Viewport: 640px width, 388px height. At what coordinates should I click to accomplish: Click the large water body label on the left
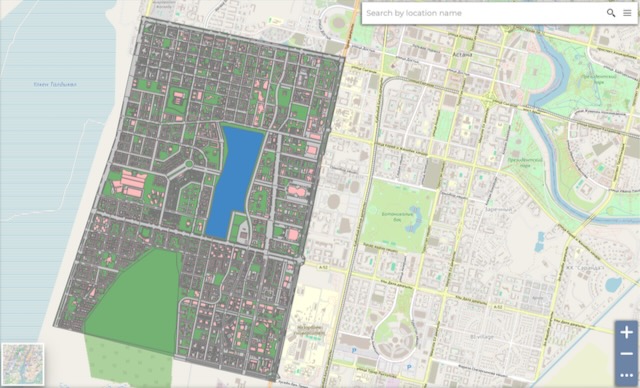(x=55, y=84)
